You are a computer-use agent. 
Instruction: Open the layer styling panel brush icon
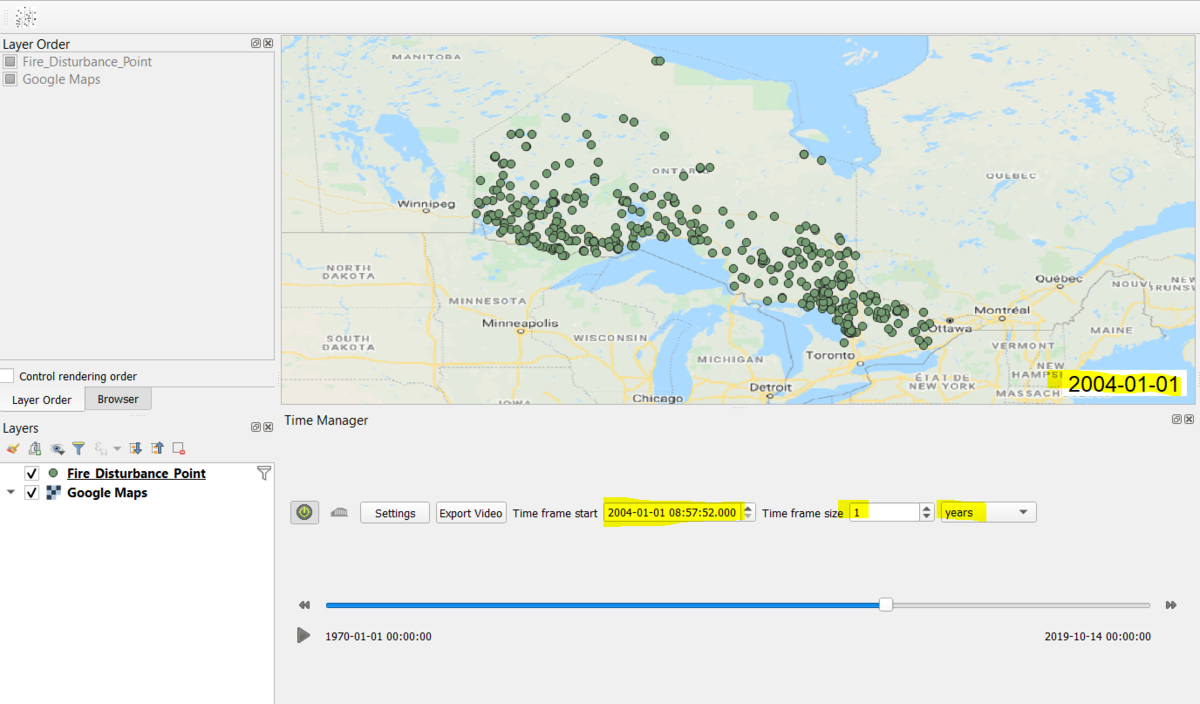click(x=13, y=449)
